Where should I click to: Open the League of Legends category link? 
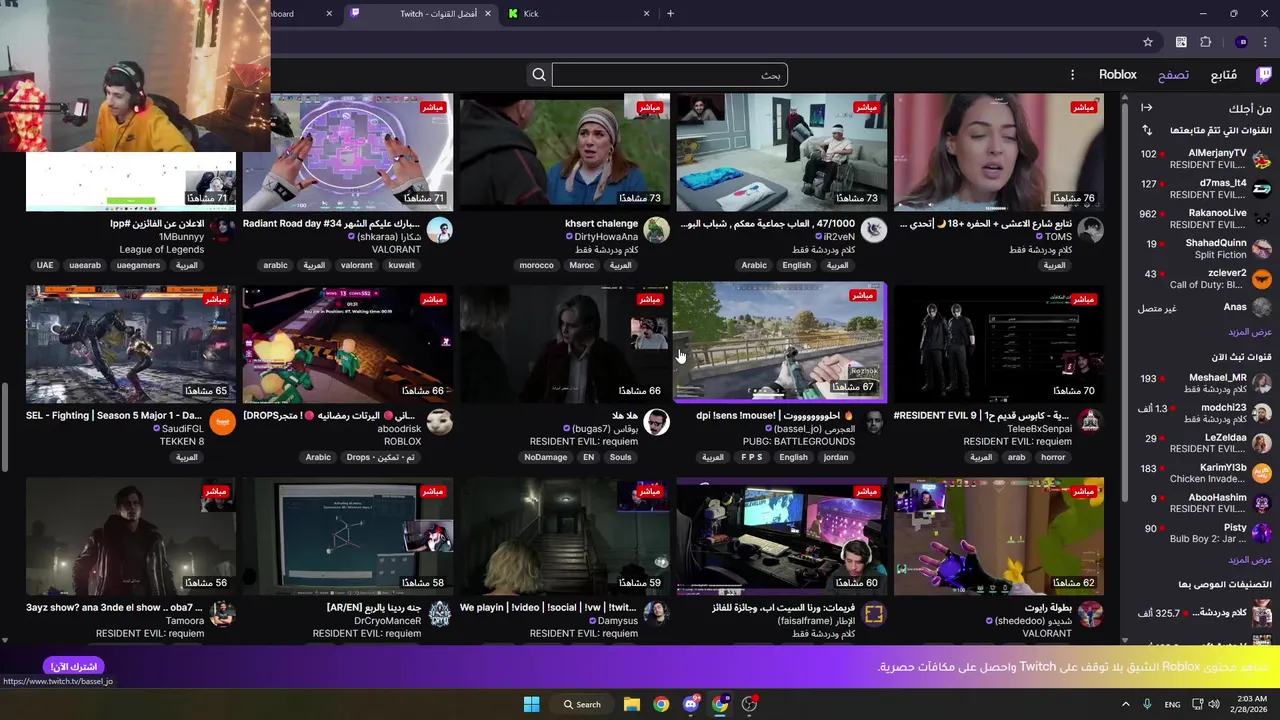pos(162,249)
